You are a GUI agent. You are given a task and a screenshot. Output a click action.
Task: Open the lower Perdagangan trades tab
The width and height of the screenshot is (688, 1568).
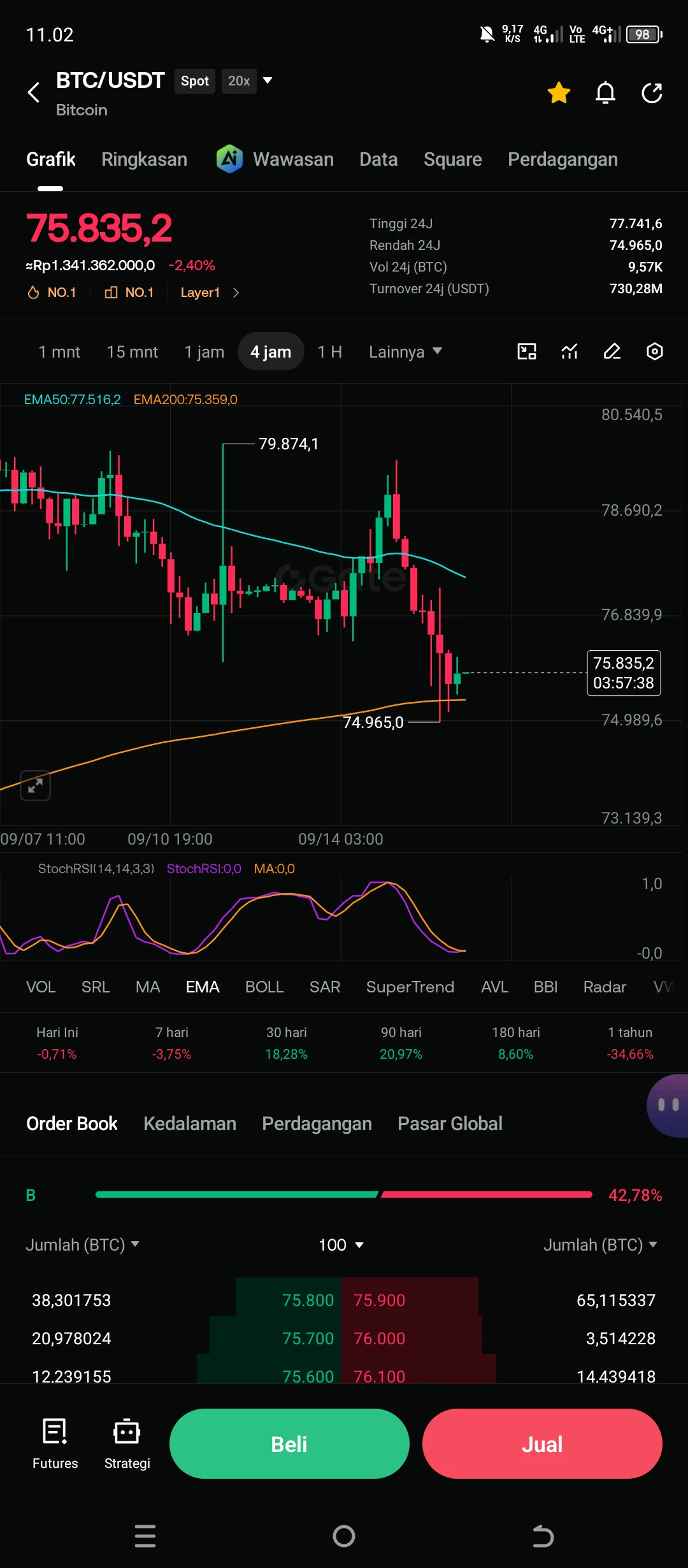point(317,1123)
